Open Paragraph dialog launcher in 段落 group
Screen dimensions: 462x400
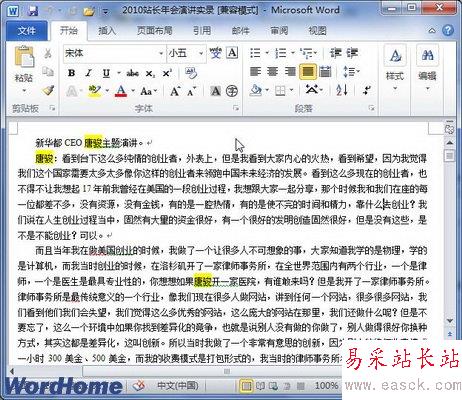pos(371,108)
